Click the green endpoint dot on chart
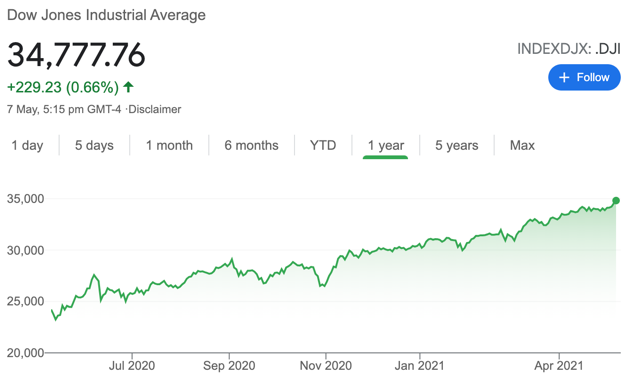 click(x=616, y=200)
